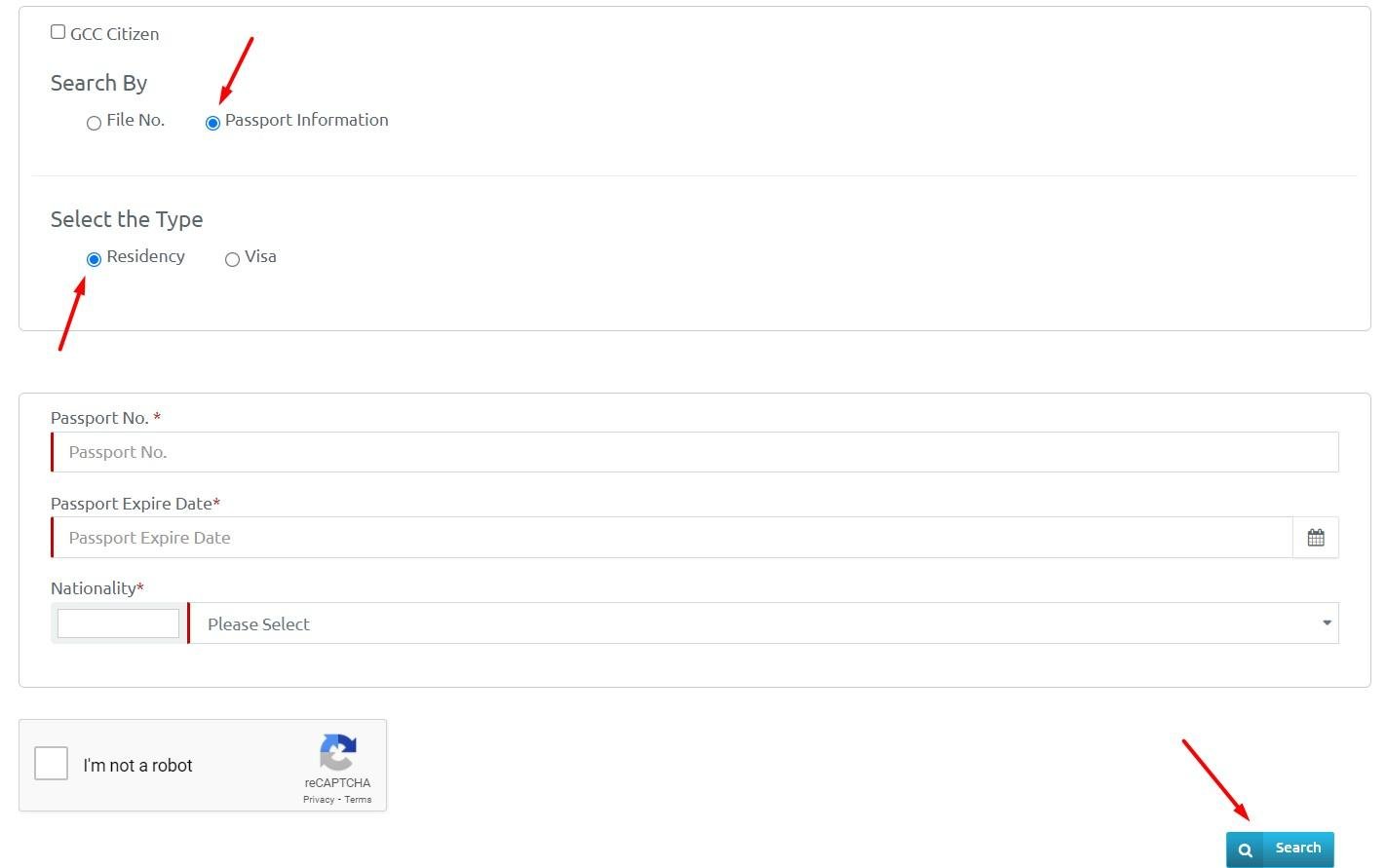The height and width of the screenshot is (868, 1386).
Task: Click the Nationality field label
Action: click(94, 588)
